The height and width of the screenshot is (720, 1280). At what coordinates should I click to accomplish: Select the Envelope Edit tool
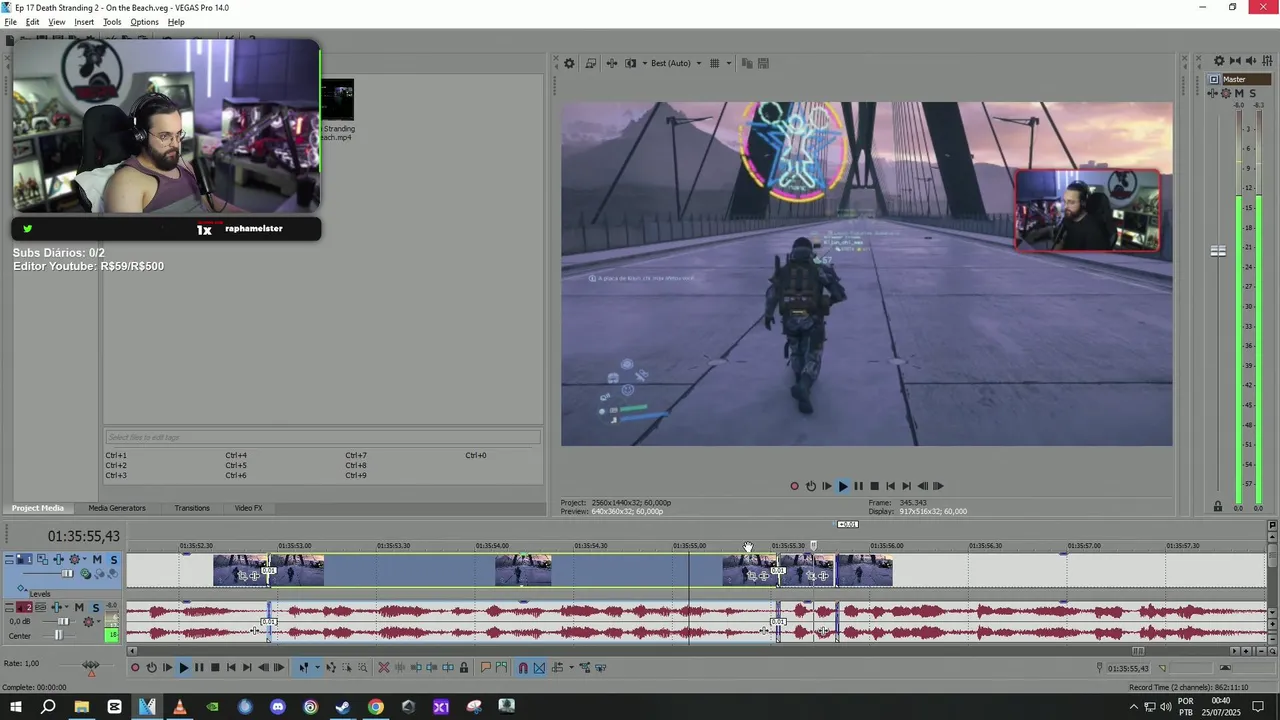point(331,667)
